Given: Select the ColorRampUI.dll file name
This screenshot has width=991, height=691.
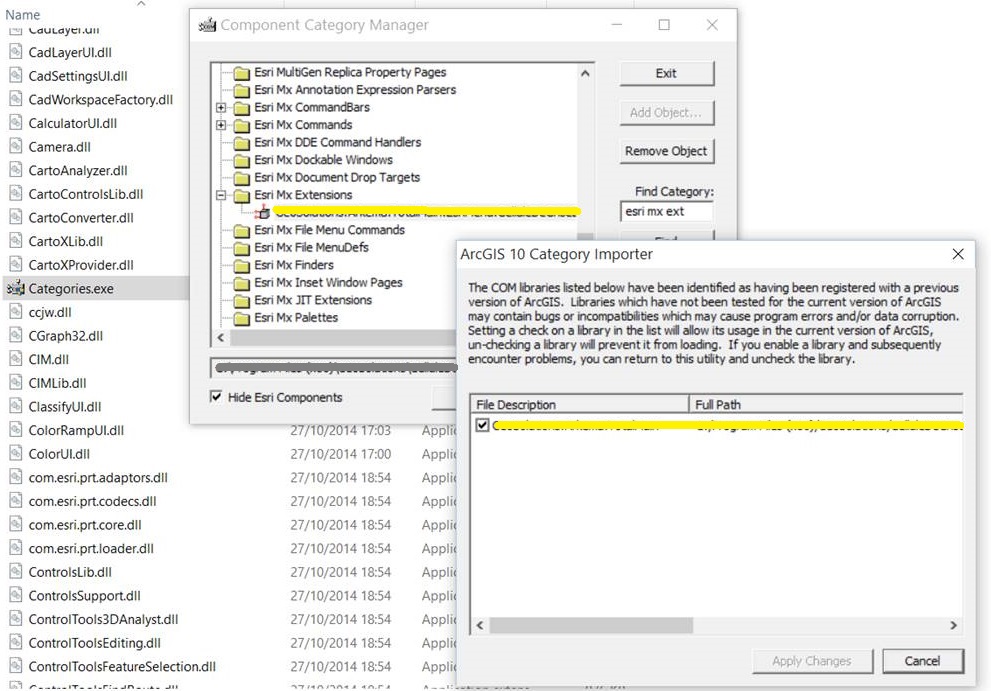Looking at the screenshot, I should click(76, 430).
